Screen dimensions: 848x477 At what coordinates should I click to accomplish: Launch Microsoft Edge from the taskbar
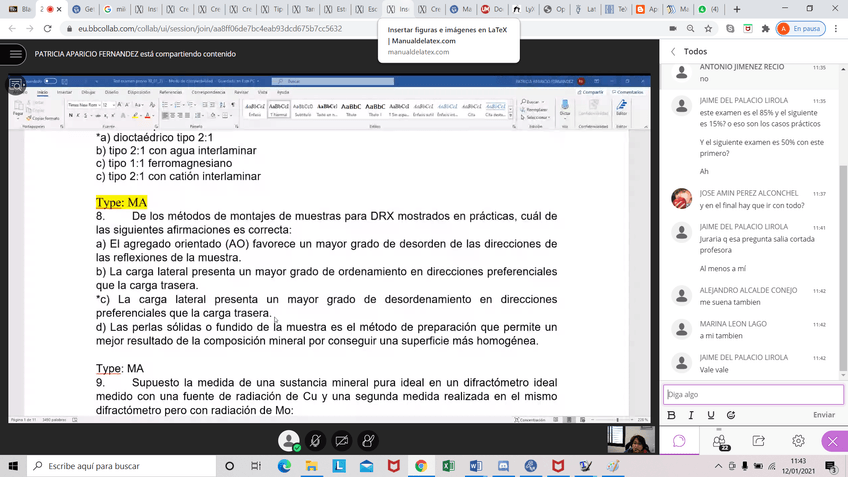point(284,466)
